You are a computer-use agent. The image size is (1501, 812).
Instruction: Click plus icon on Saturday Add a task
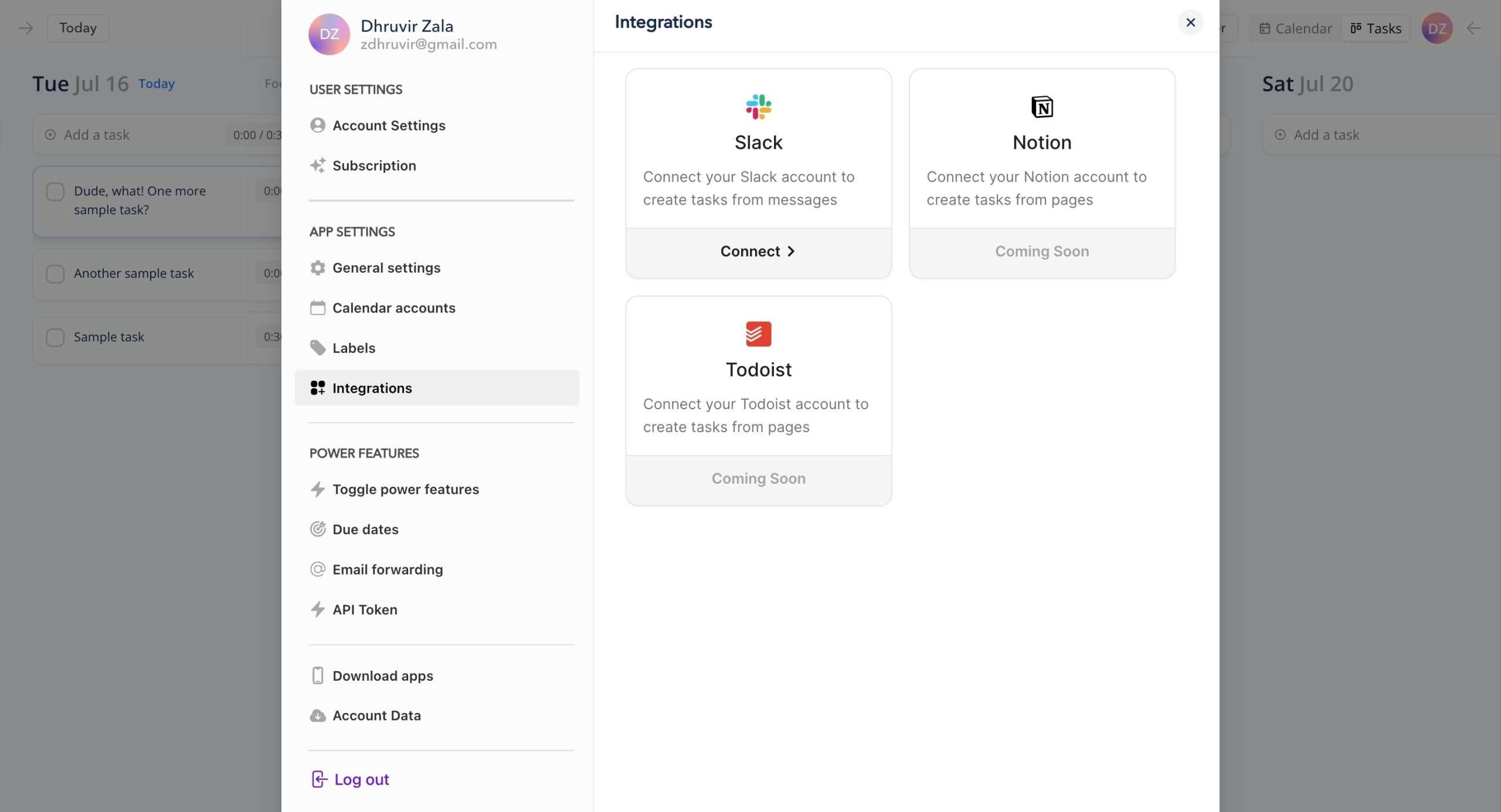(x=1281, y=135)
